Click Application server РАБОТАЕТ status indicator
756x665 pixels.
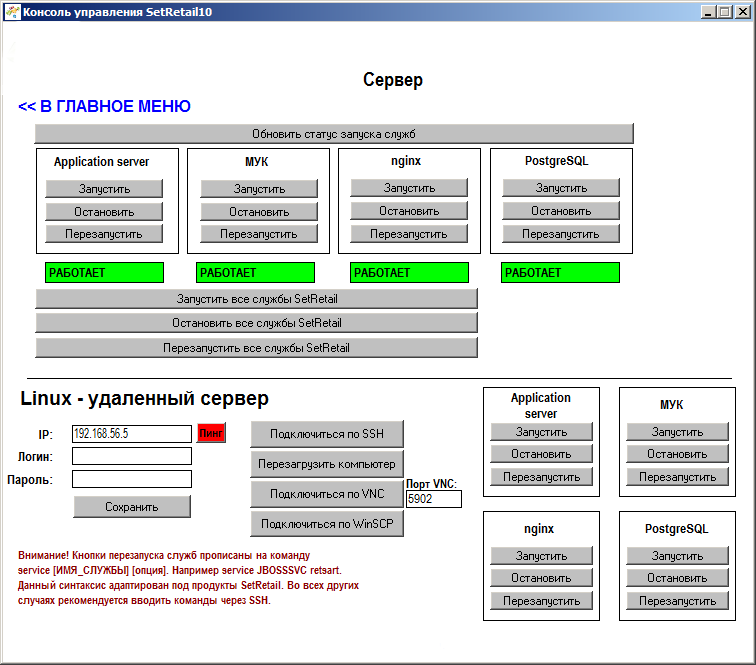coord(105,272)
